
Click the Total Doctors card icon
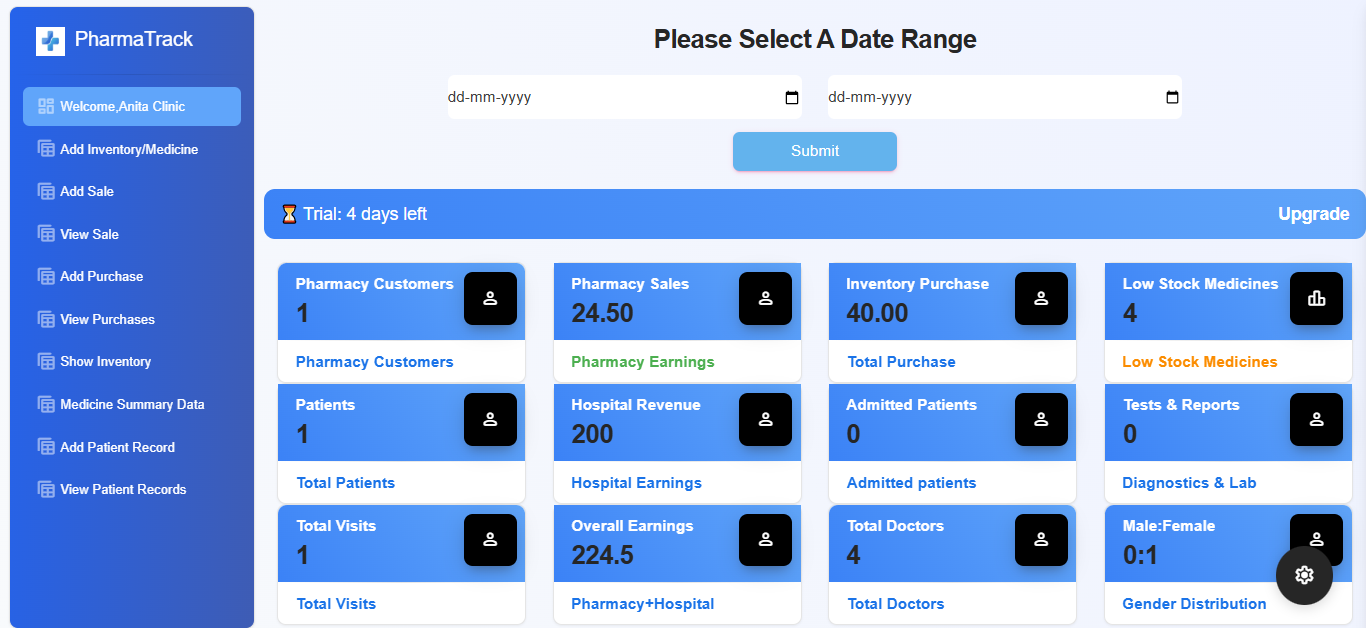pyautogui.click(x=1041, y=540)
